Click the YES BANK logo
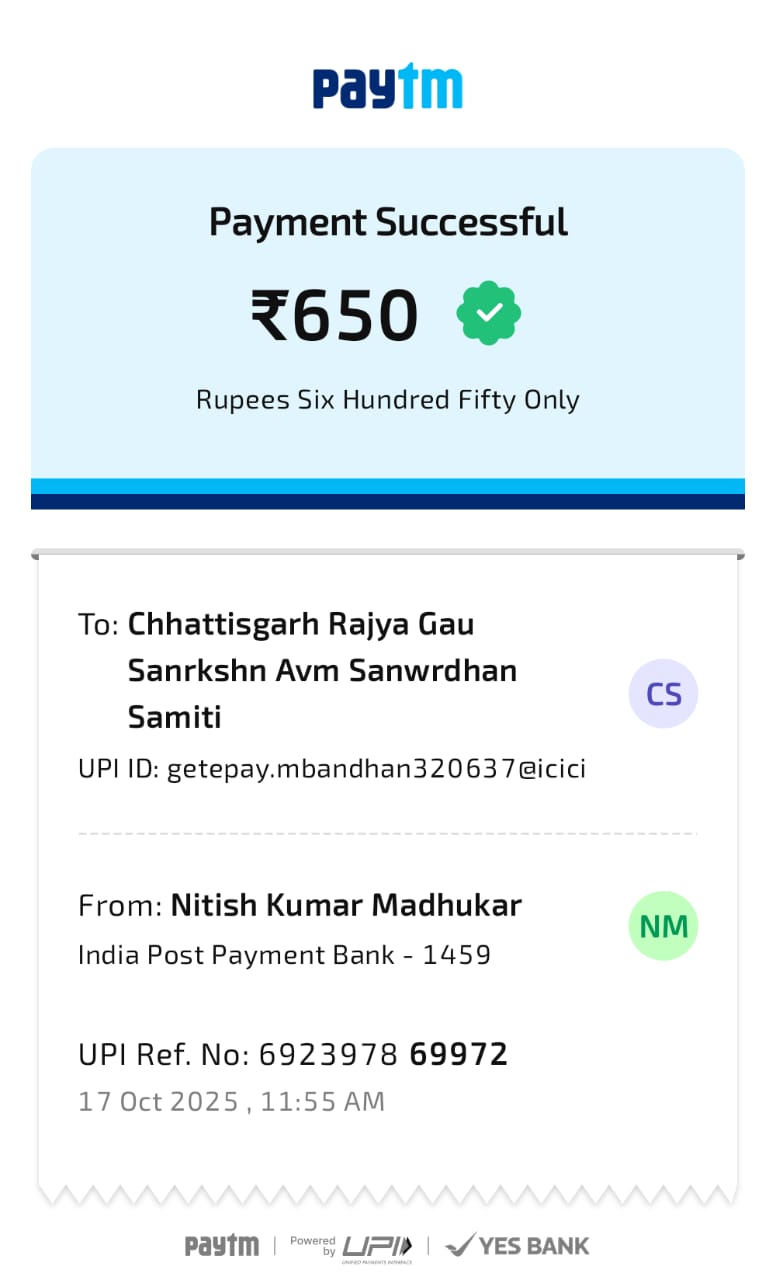The height and width of the screenshot is (1280, 776). click(517, 1245)
